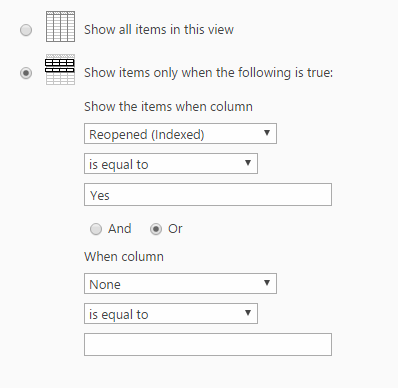
Task: Click the 'Show items only when the following is true' label
Action: (208, 73)
